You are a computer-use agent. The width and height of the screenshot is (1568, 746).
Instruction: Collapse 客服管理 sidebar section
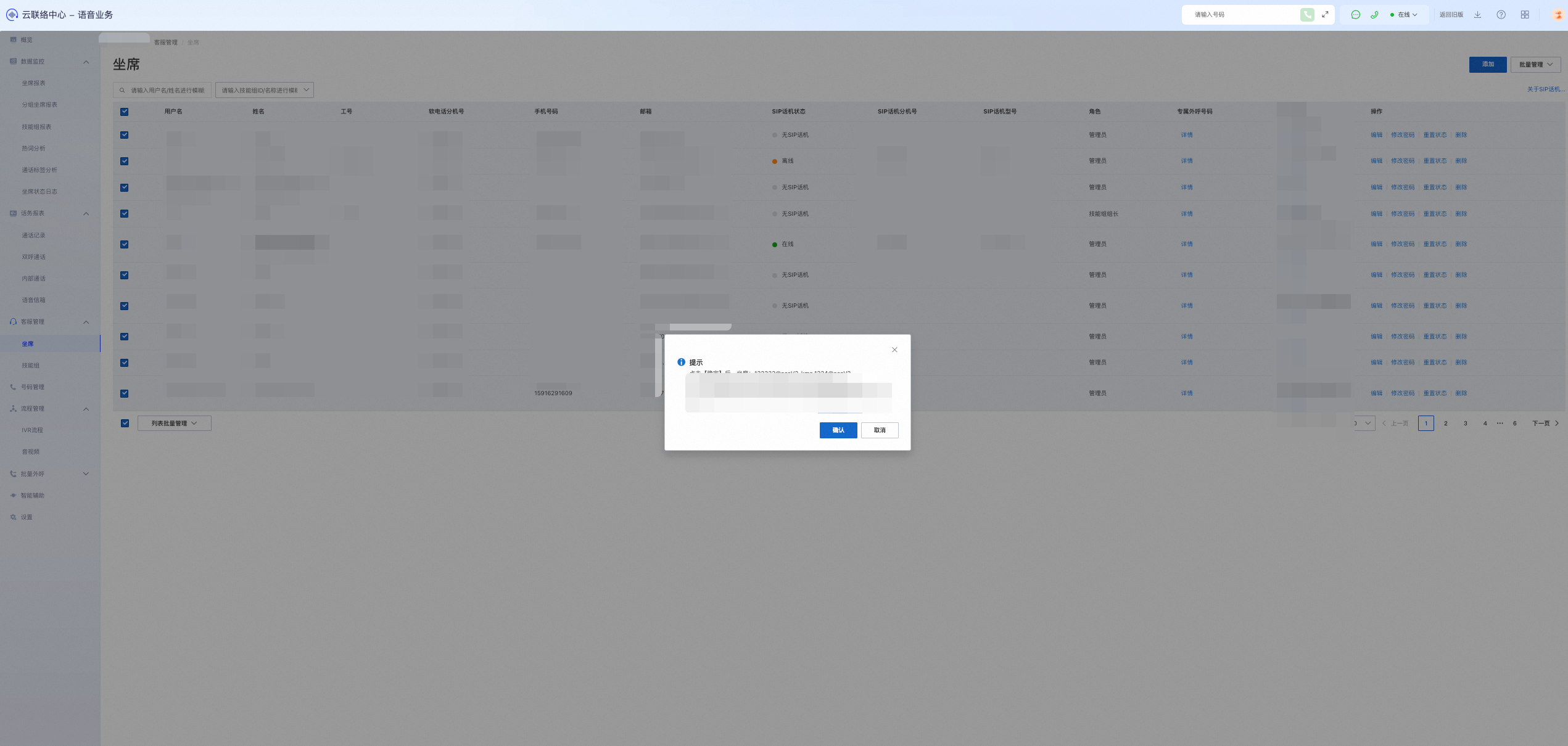[x=86, y=322]
